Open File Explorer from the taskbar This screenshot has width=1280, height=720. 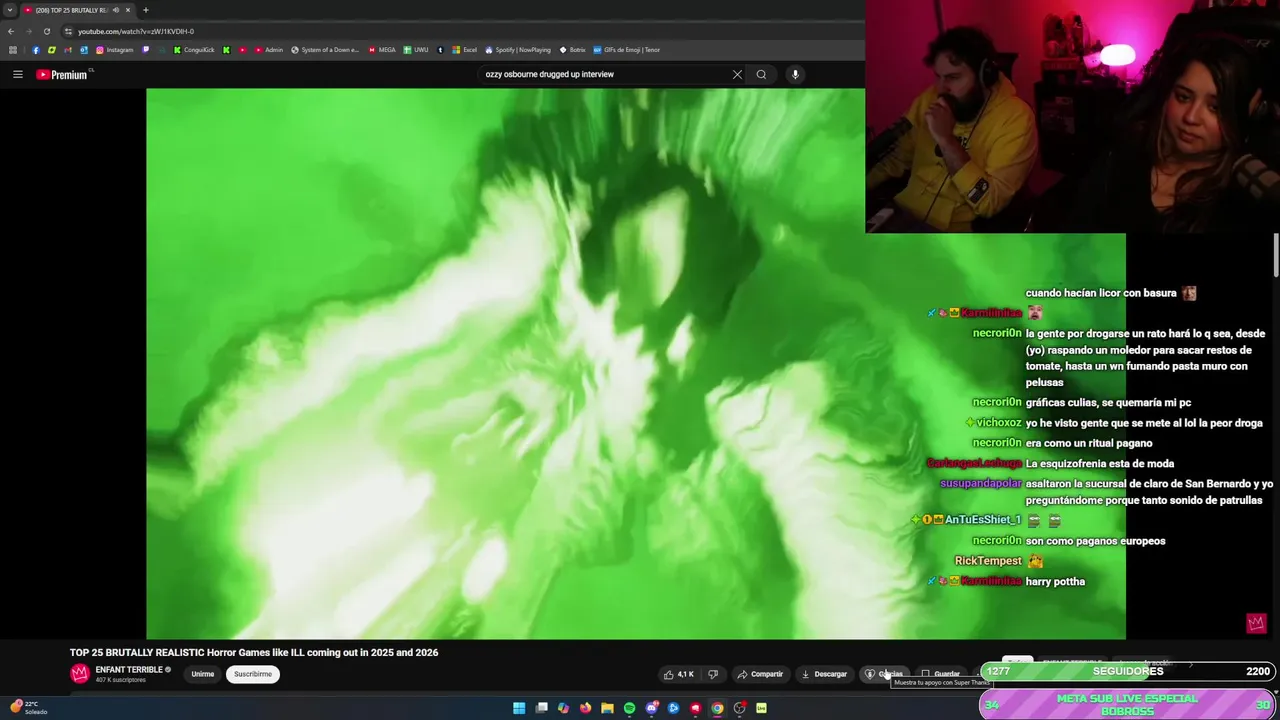pyautogui.click(x=607, y=708)
